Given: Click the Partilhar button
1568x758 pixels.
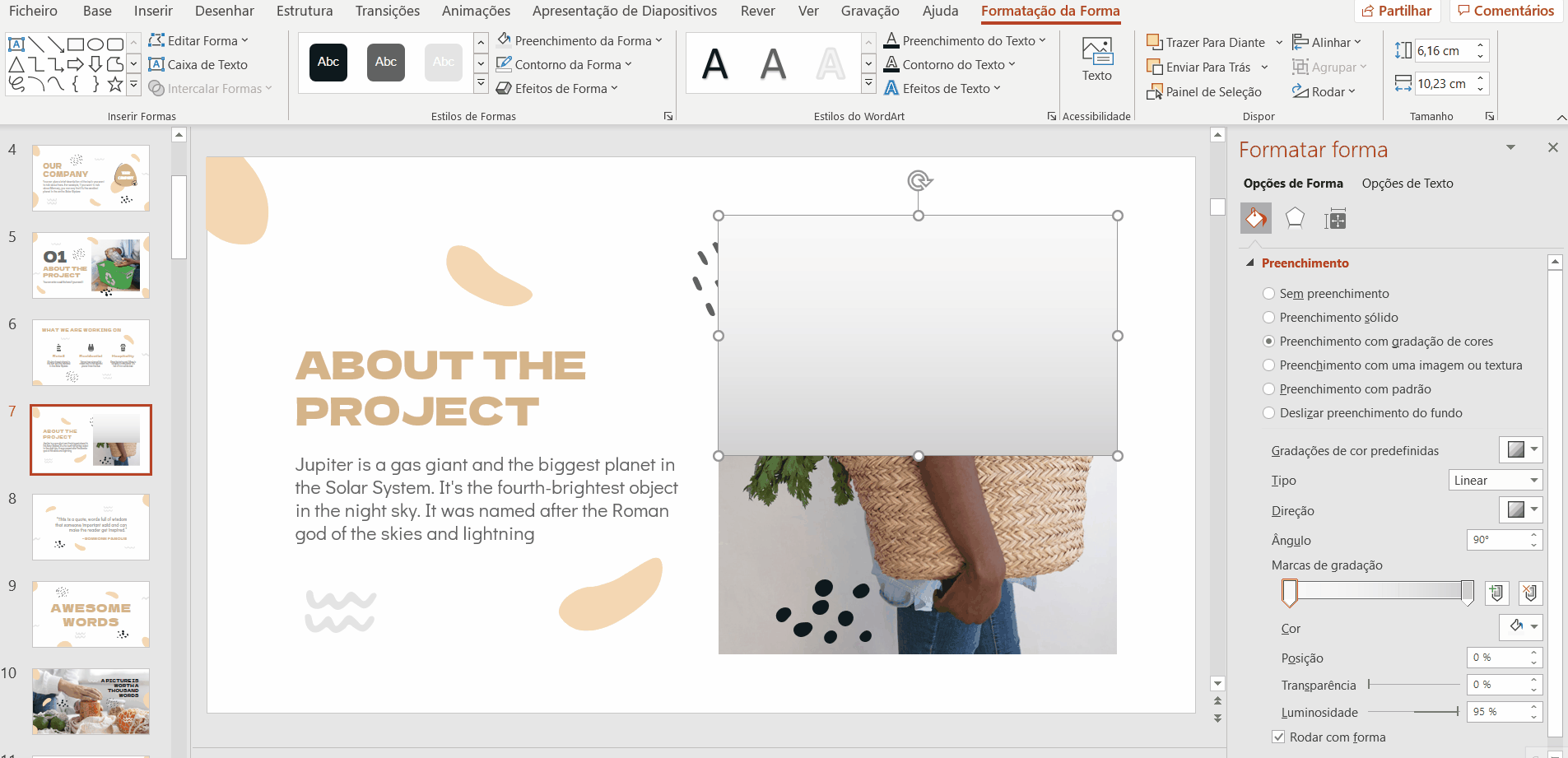Looking at the screenshot, I should pos(1397,11).
